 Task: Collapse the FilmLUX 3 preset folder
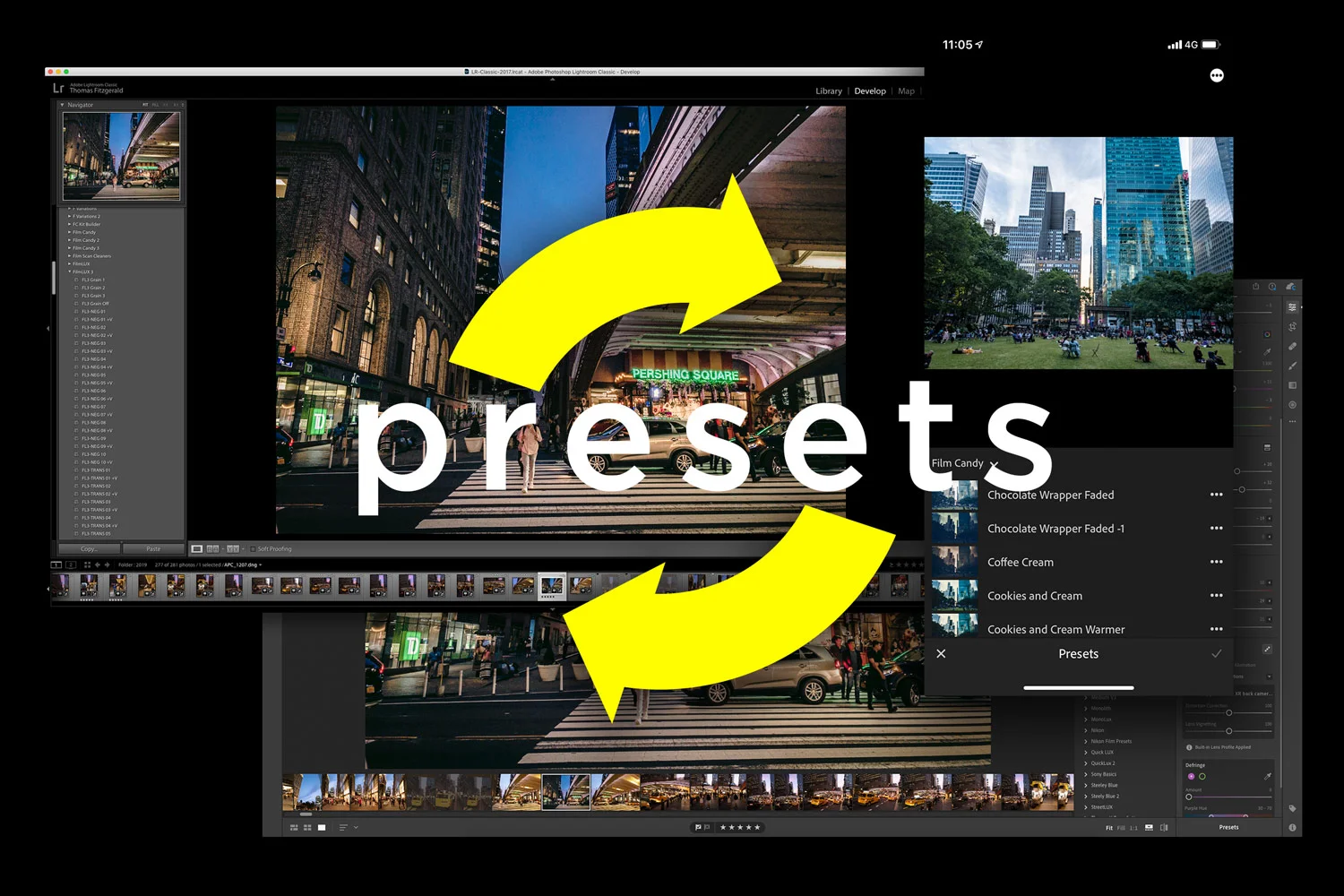tap(69, 271)
